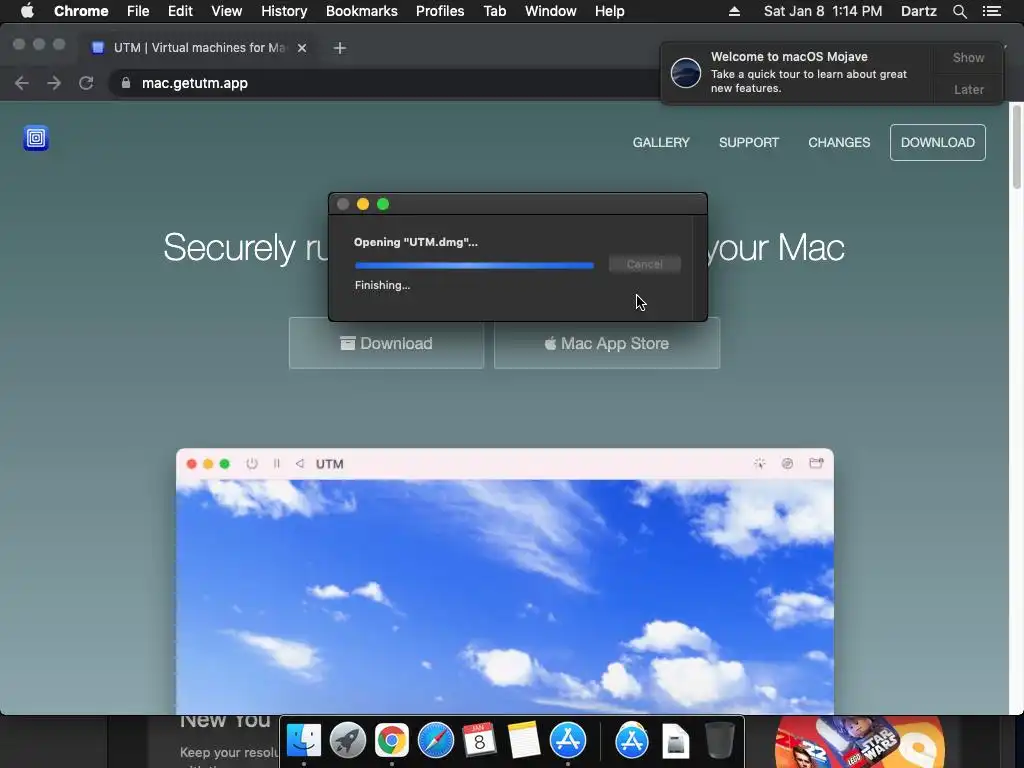Image resolution: width=1024 pixels, height=768 pixels.
Task: Click the green zoom button on the dialog
Action: 383,204
